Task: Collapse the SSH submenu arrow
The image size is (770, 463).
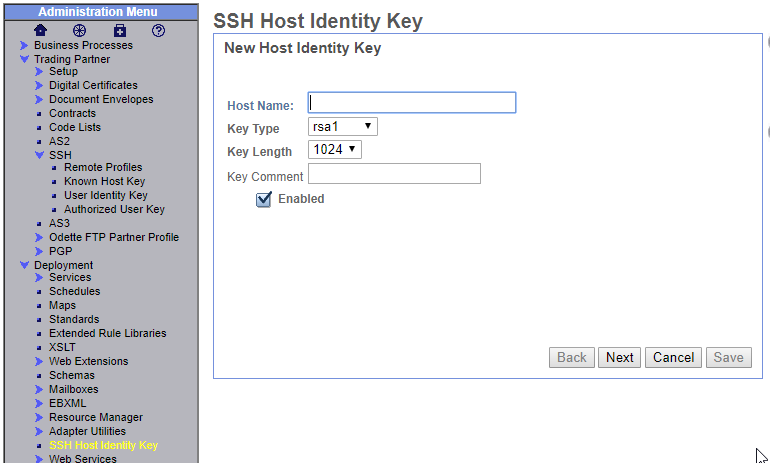Action: tap(39, 156)
